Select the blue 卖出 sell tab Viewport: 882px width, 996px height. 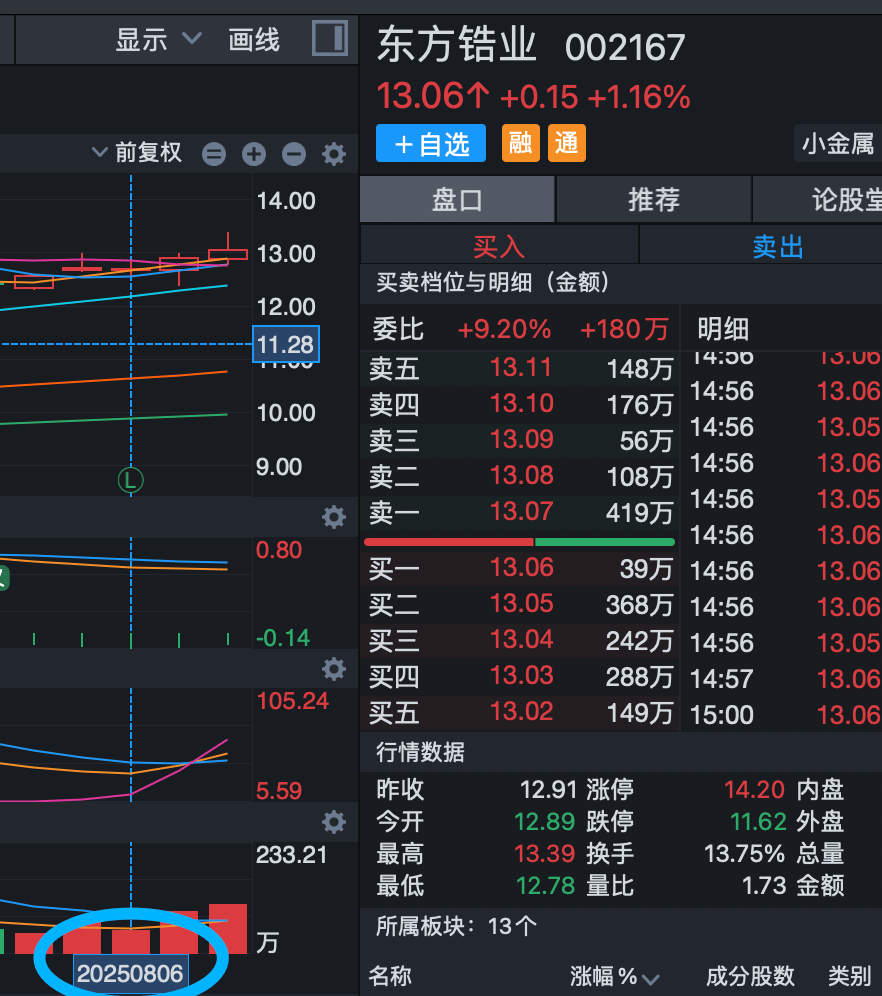point(761,246)
